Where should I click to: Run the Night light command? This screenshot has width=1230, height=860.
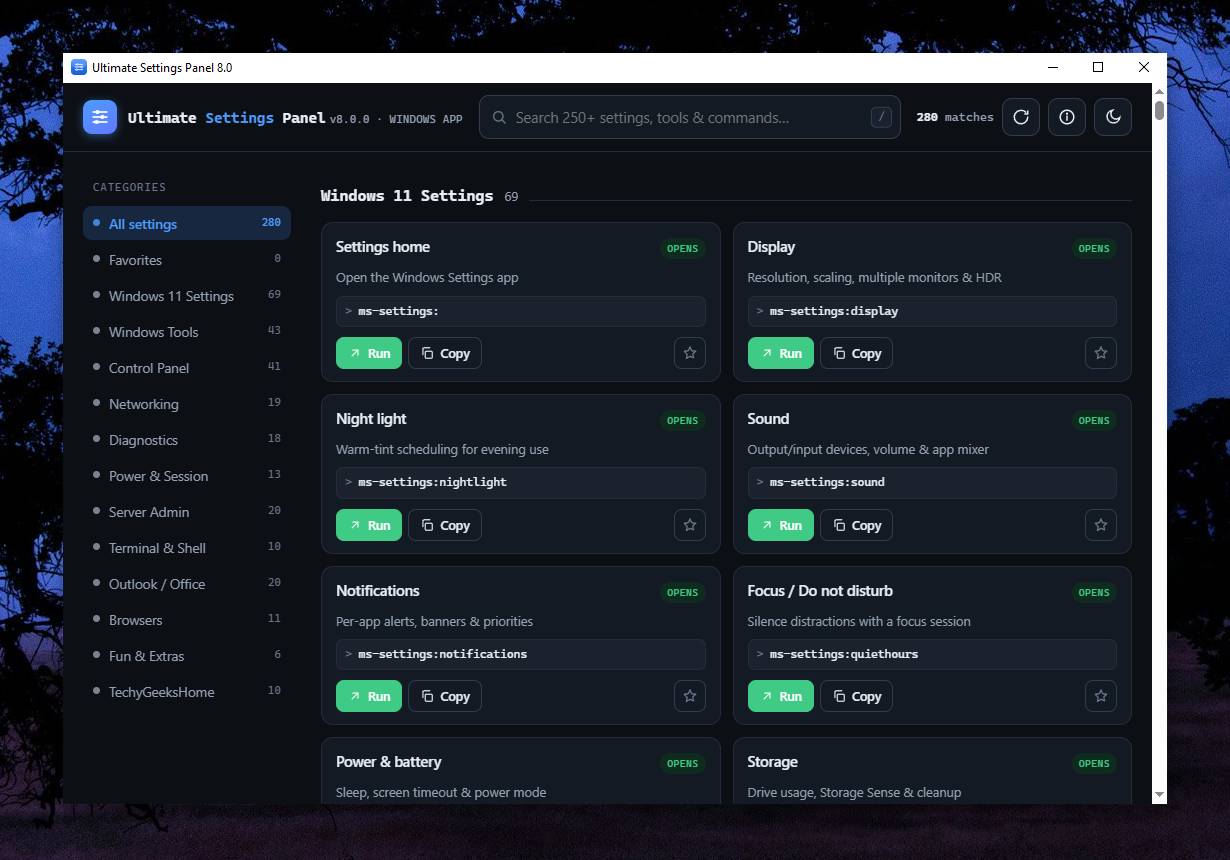pyautogui.click(x=369, y=525)
